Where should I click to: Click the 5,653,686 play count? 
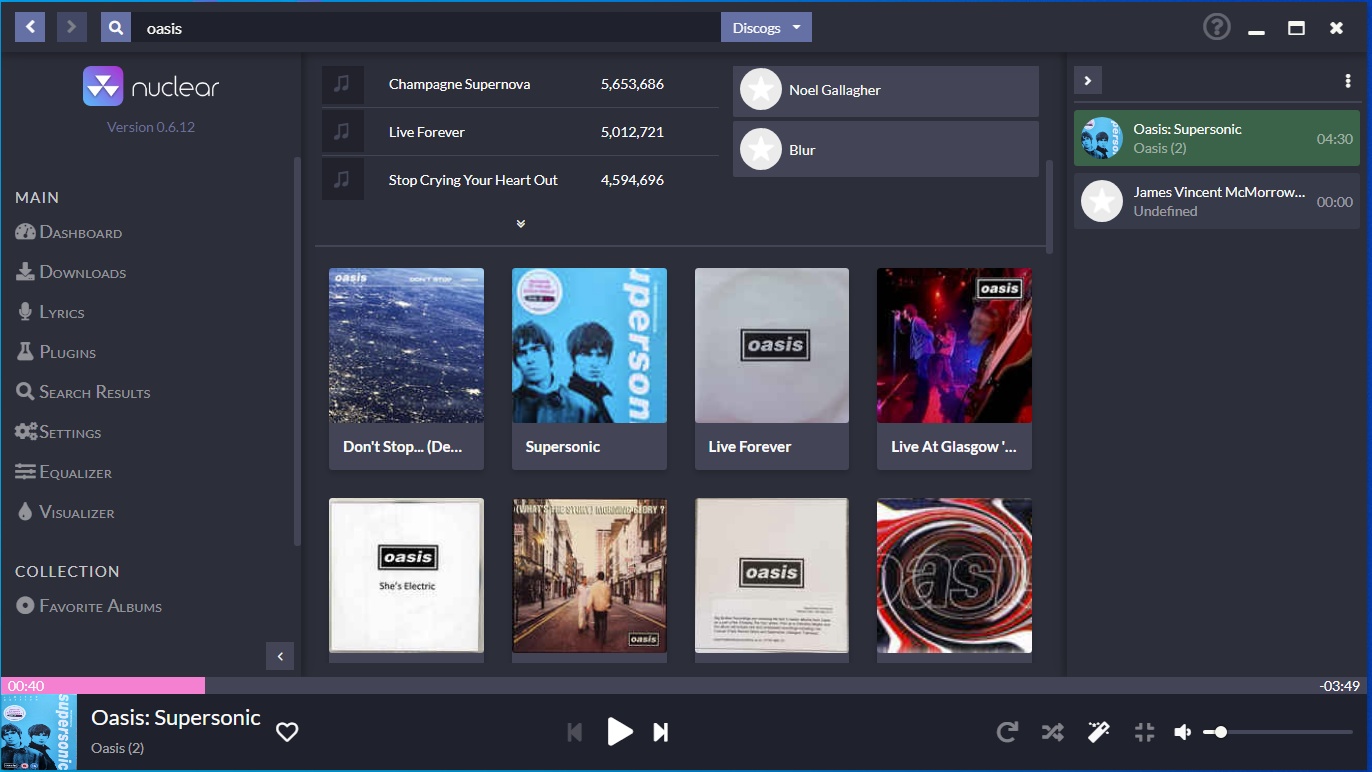(632, 84)
